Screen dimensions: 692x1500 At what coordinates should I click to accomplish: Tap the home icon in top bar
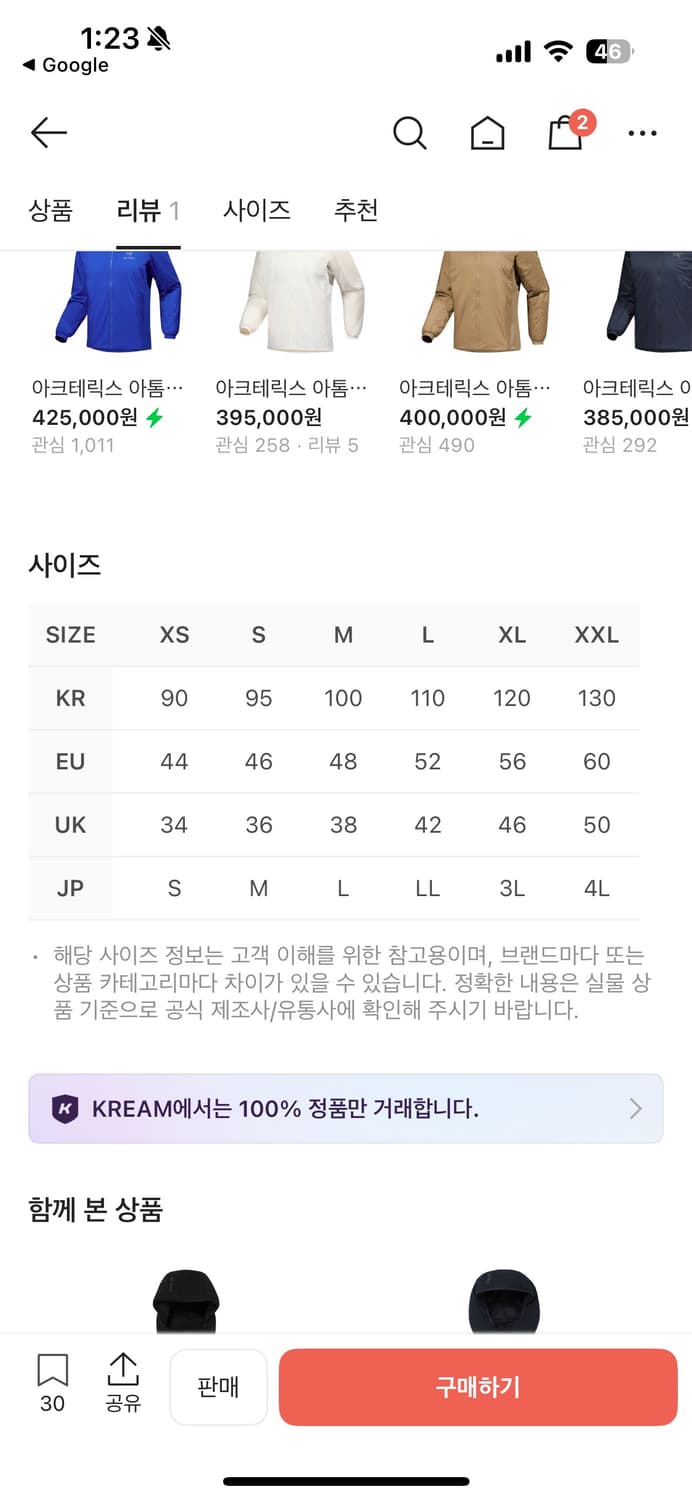pos(486,132)
